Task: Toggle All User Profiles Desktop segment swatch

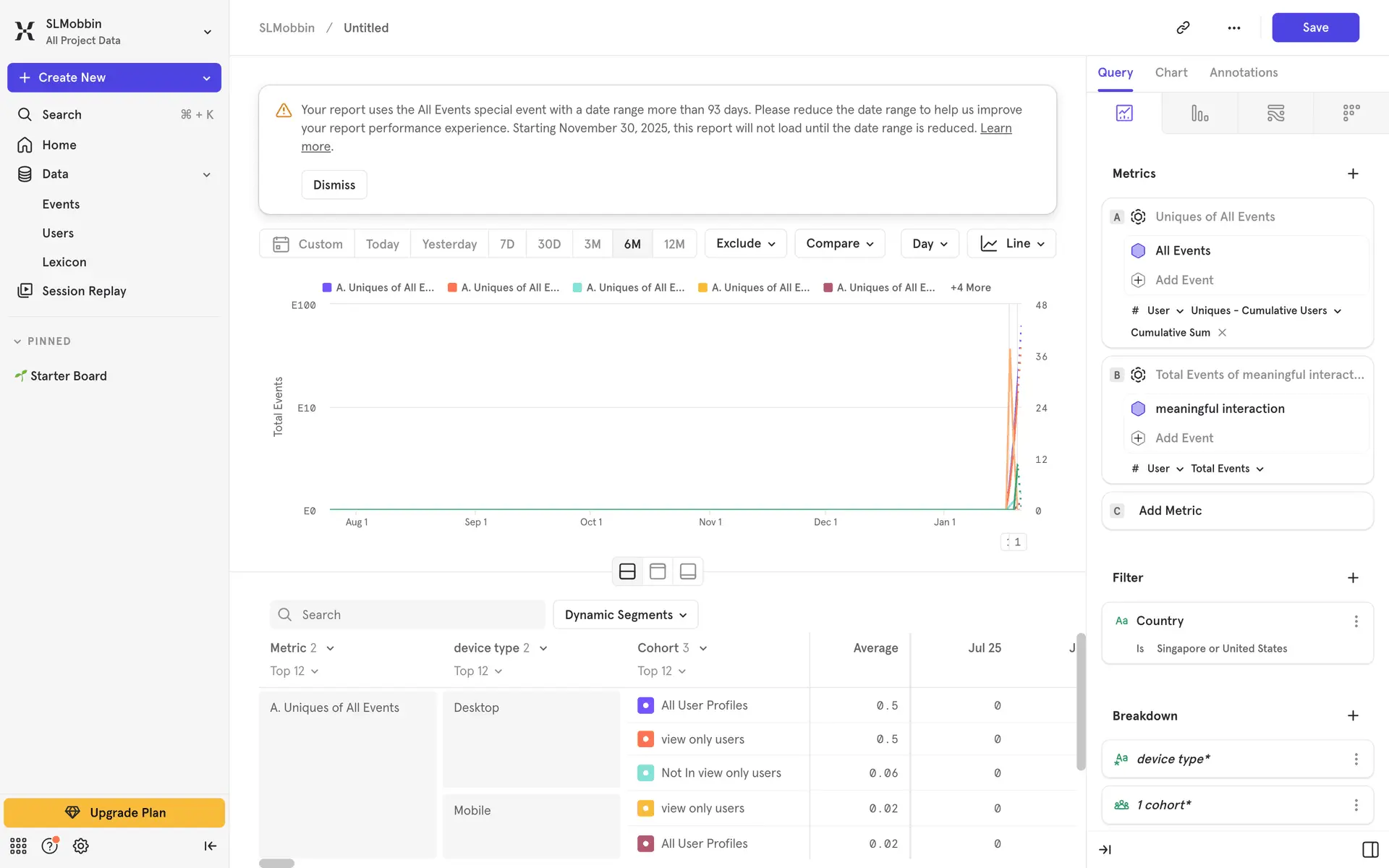Action: coord(645,705)
